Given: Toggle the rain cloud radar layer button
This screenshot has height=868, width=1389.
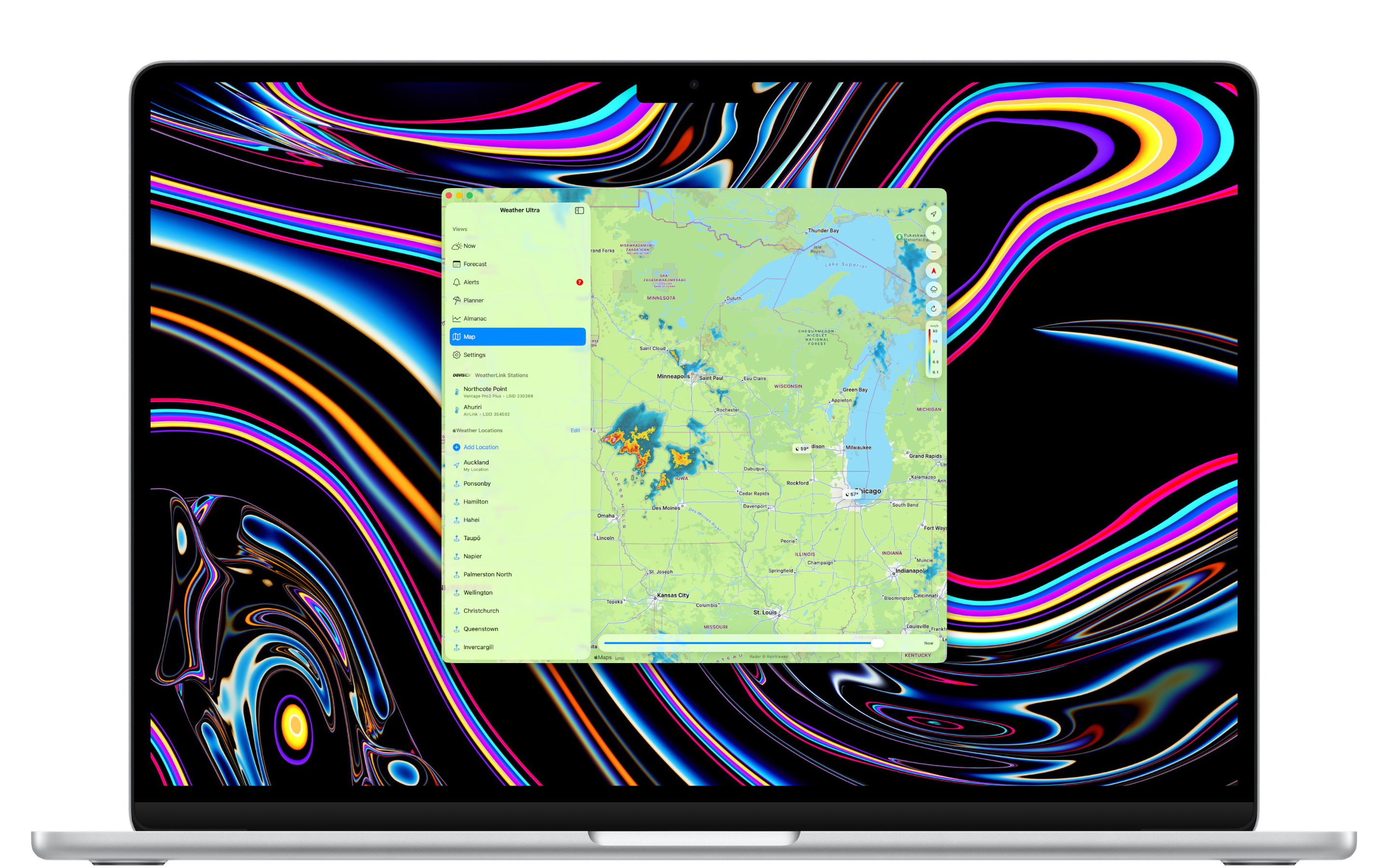Looking at the screenshot, I should (x=933, y=289).
